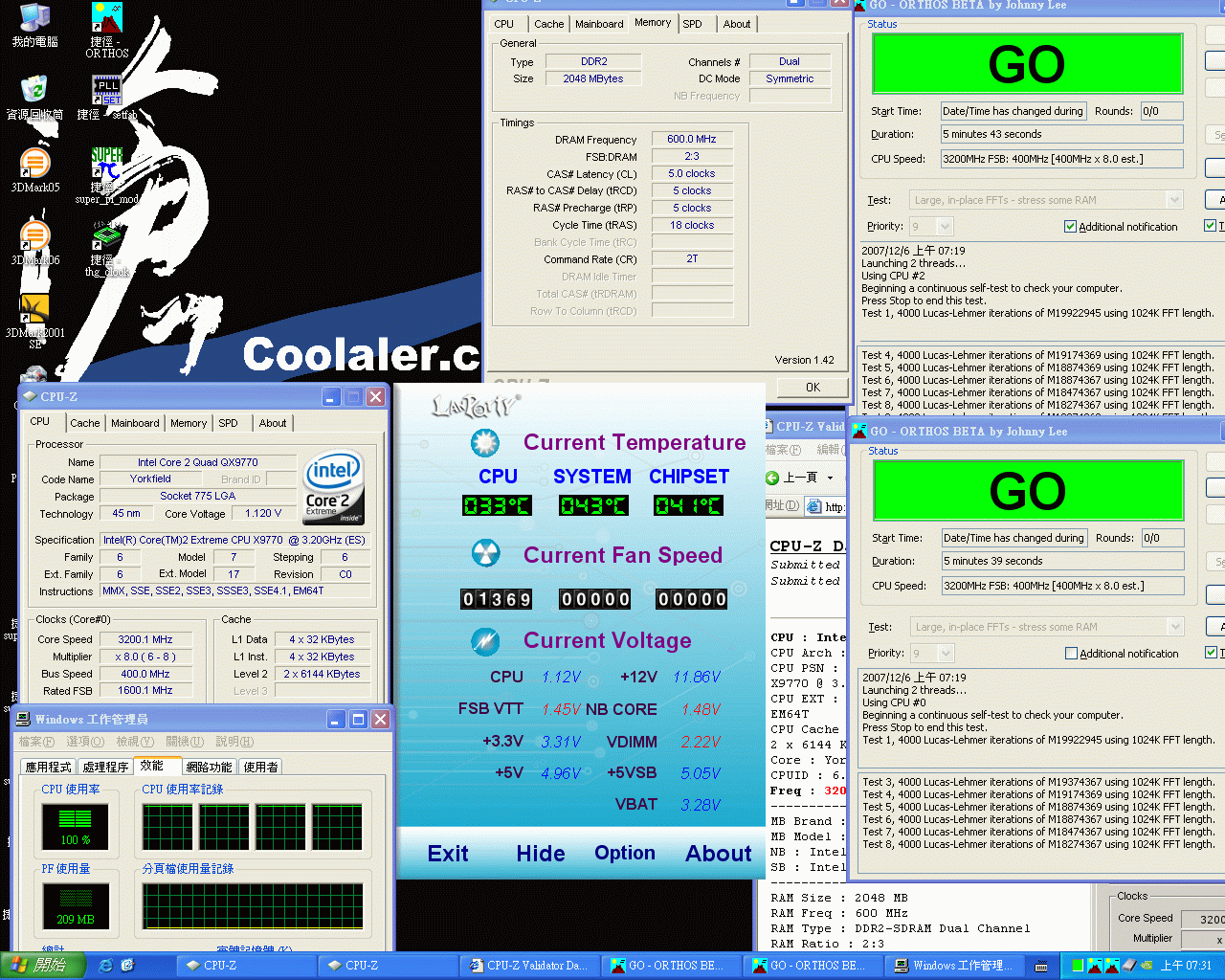Open Test dropdown in ORTHOS window using CPU #2
The image size is (1225, 980).
click(x=1175, y=200)
